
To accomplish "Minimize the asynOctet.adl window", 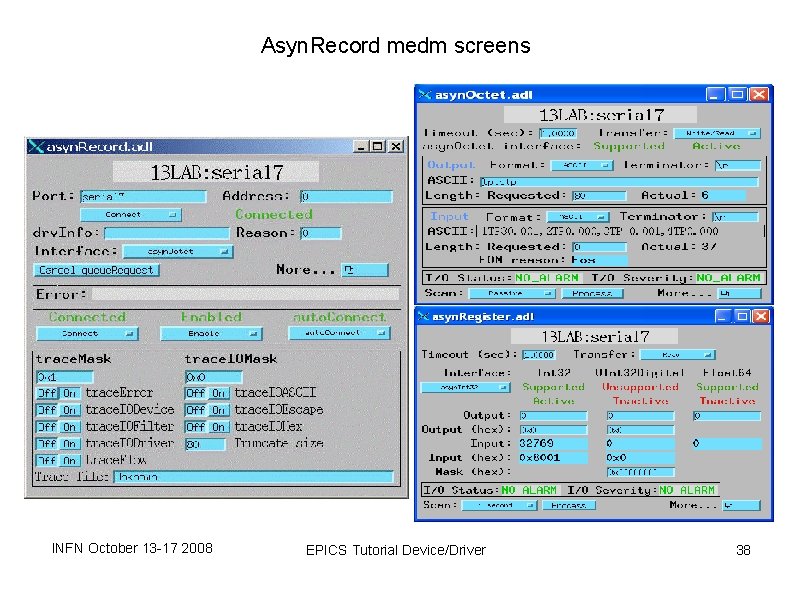I will (715, 95).
